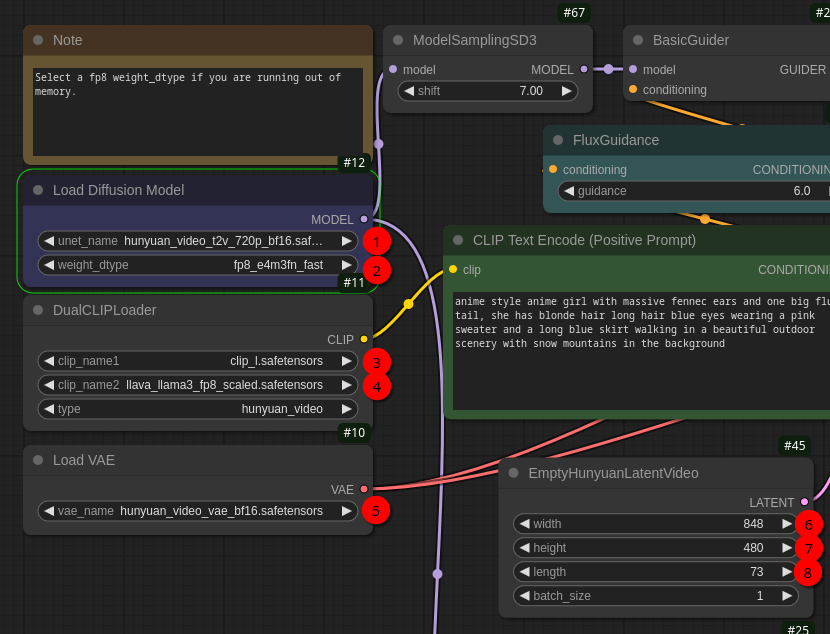Collapse the Load Diffusion Model node dot
This screenshot has height=634, width=830.
tap(38, 190)
